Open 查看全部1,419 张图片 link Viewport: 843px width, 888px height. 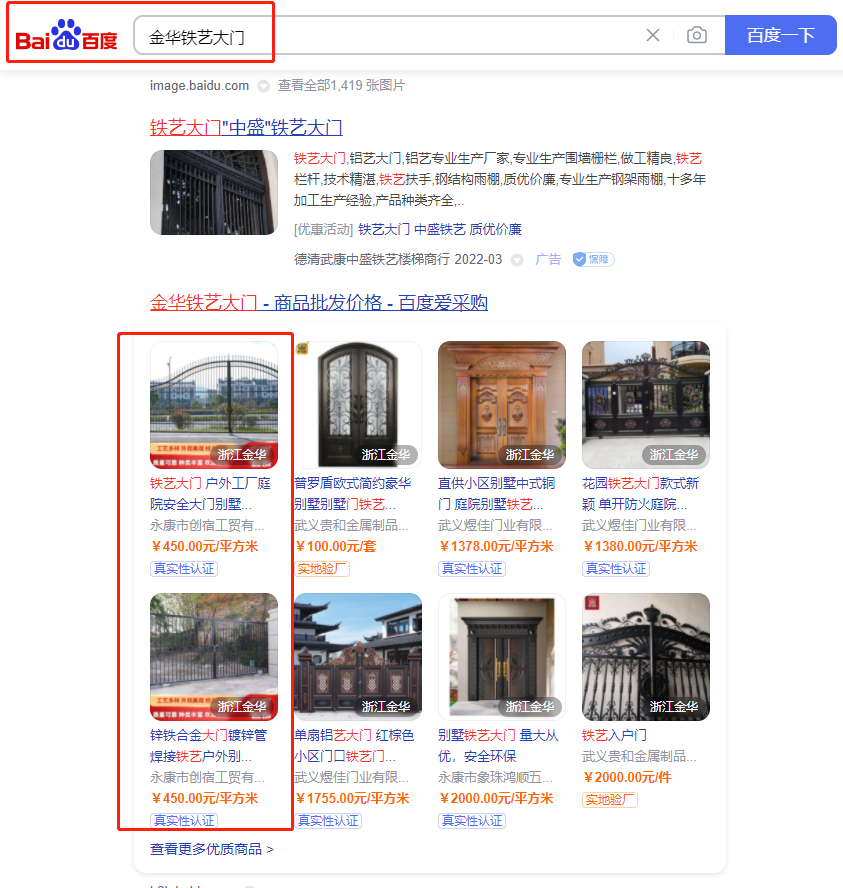coord(341,86)
